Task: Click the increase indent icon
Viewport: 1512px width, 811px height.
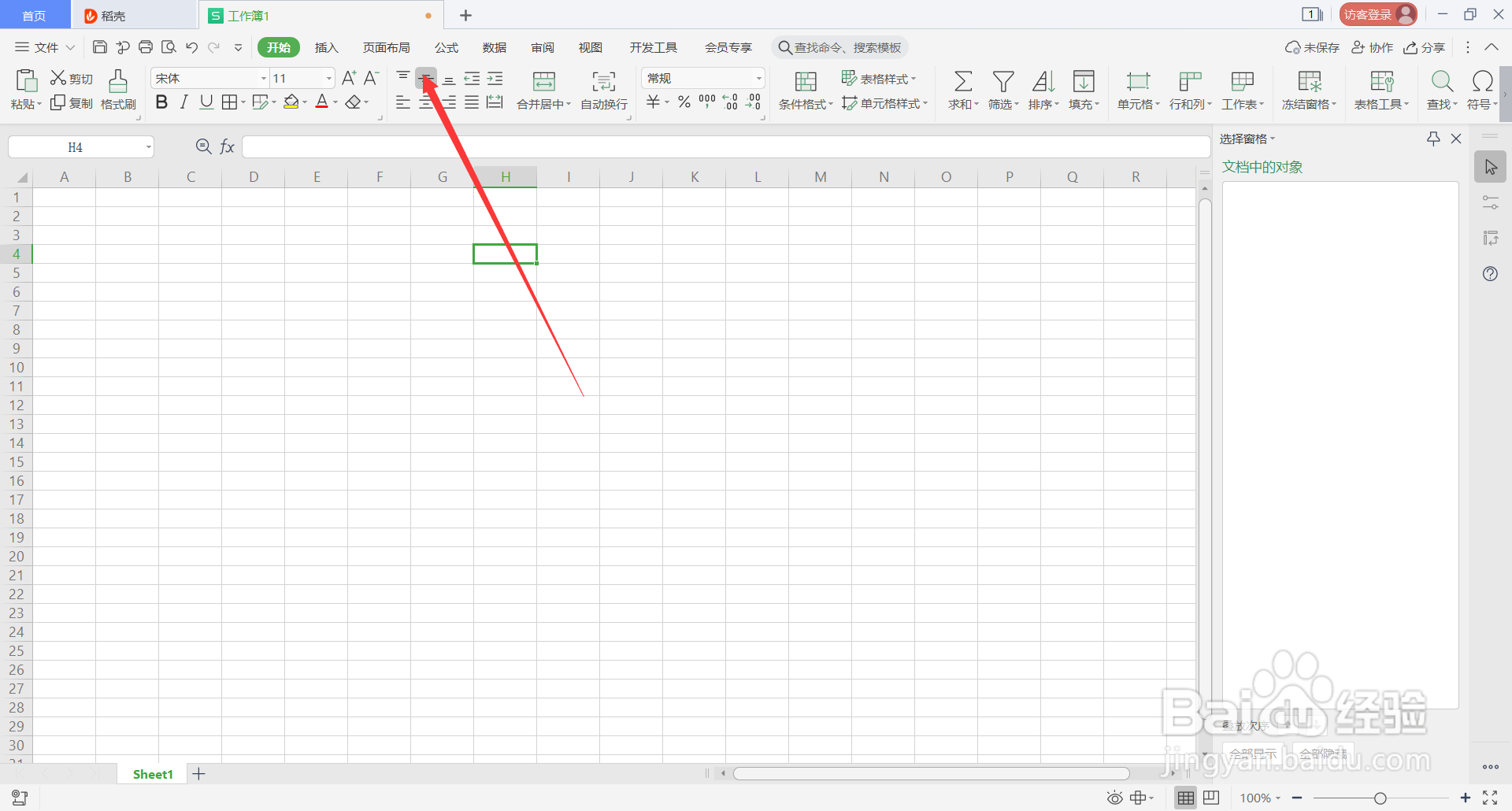Action: coord(495,78)
